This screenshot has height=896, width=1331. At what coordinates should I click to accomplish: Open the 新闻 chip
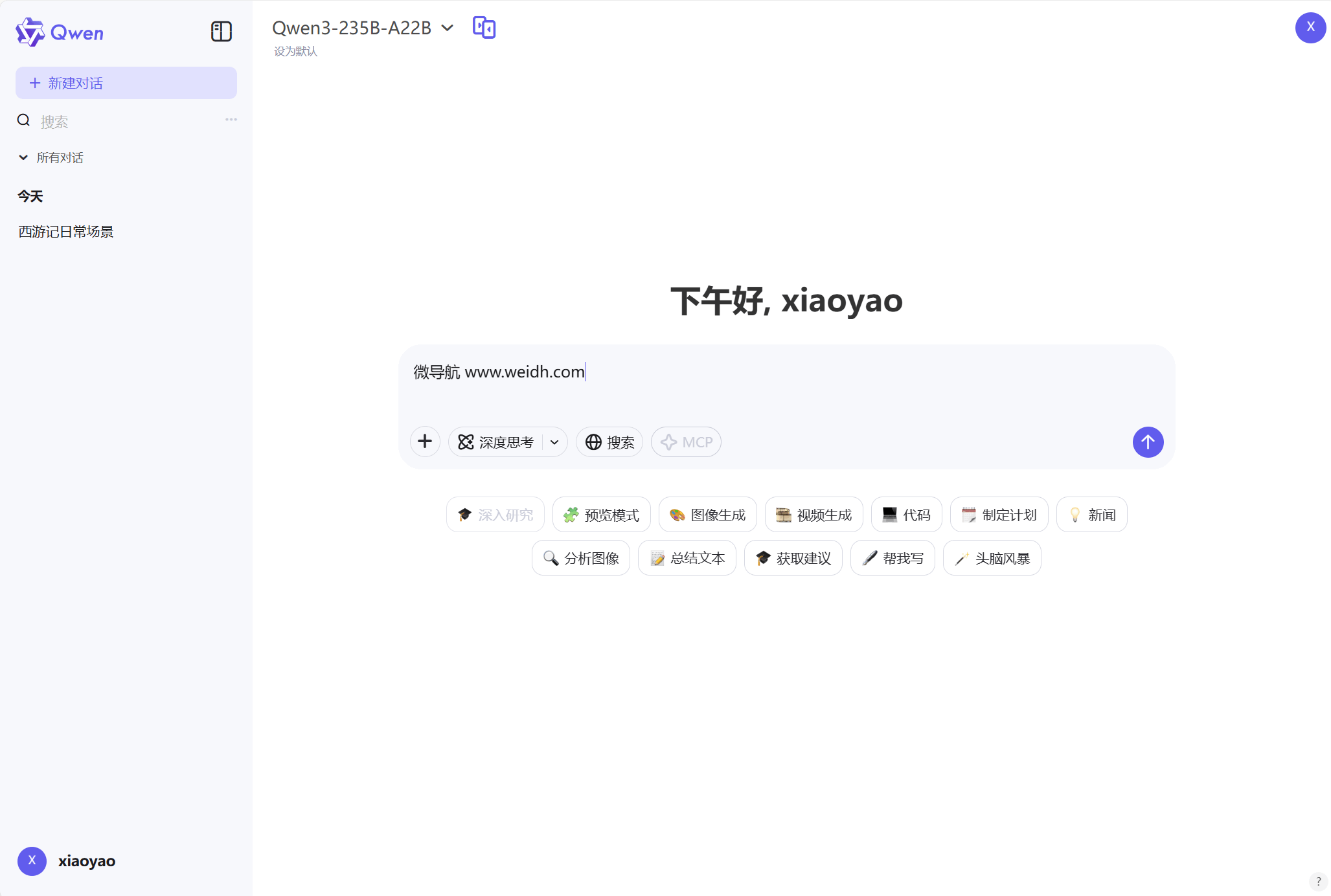(x=1092, y=515)
